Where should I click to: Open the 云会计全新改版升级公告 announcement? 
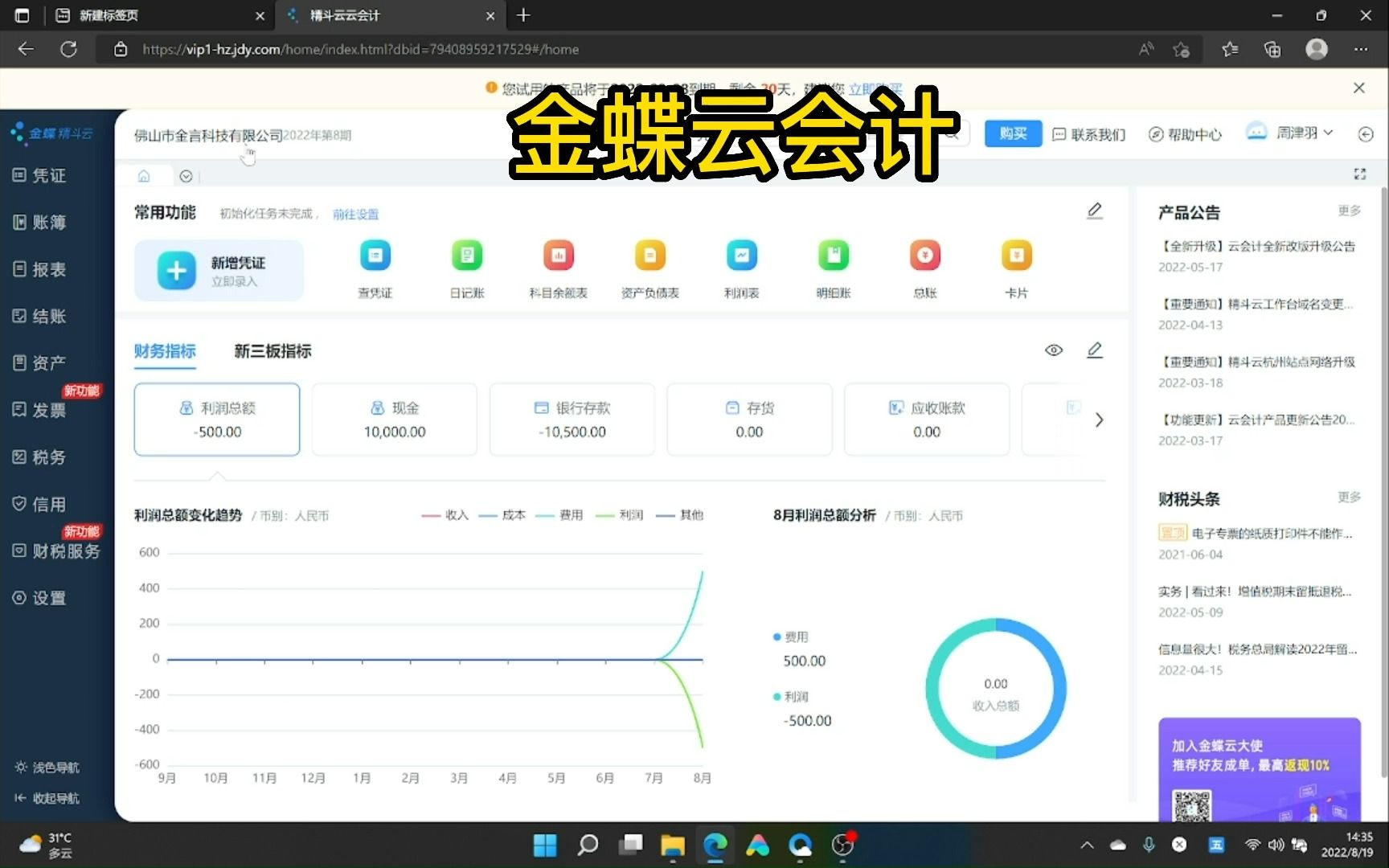[x=1257, y=246]
